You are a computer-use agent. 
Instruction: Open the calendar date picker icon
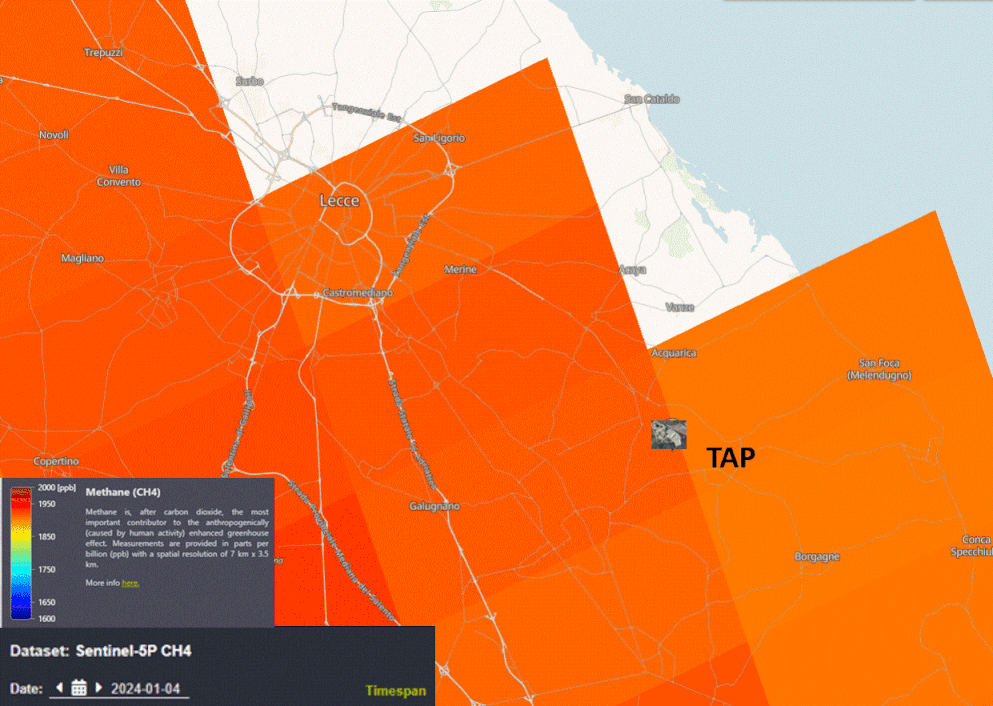click(79, 688)
